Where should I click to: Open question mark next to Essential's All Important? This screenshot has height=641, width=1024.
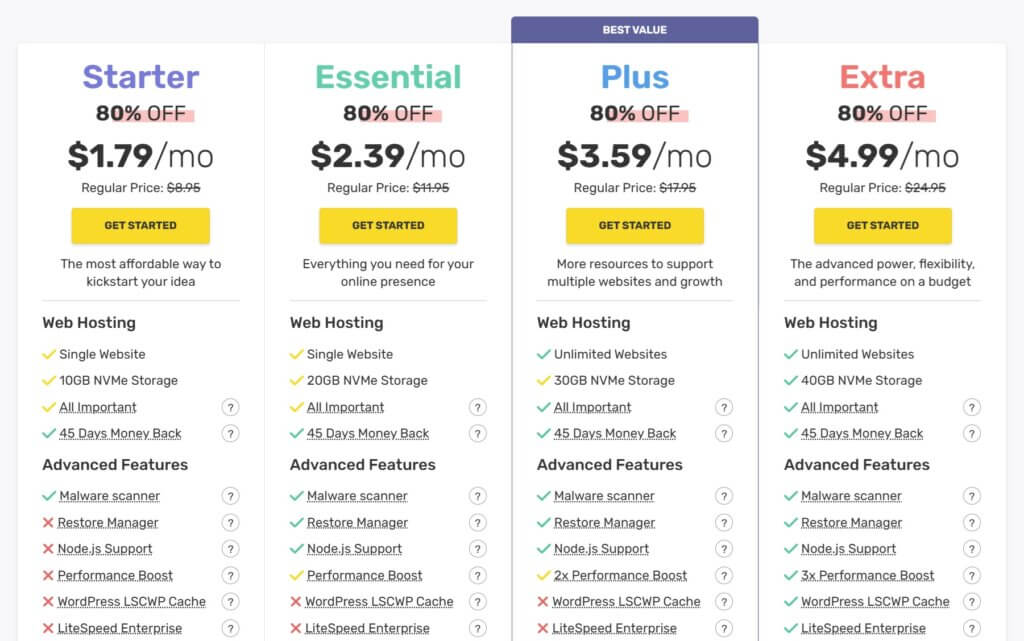(x=477, y=407)
